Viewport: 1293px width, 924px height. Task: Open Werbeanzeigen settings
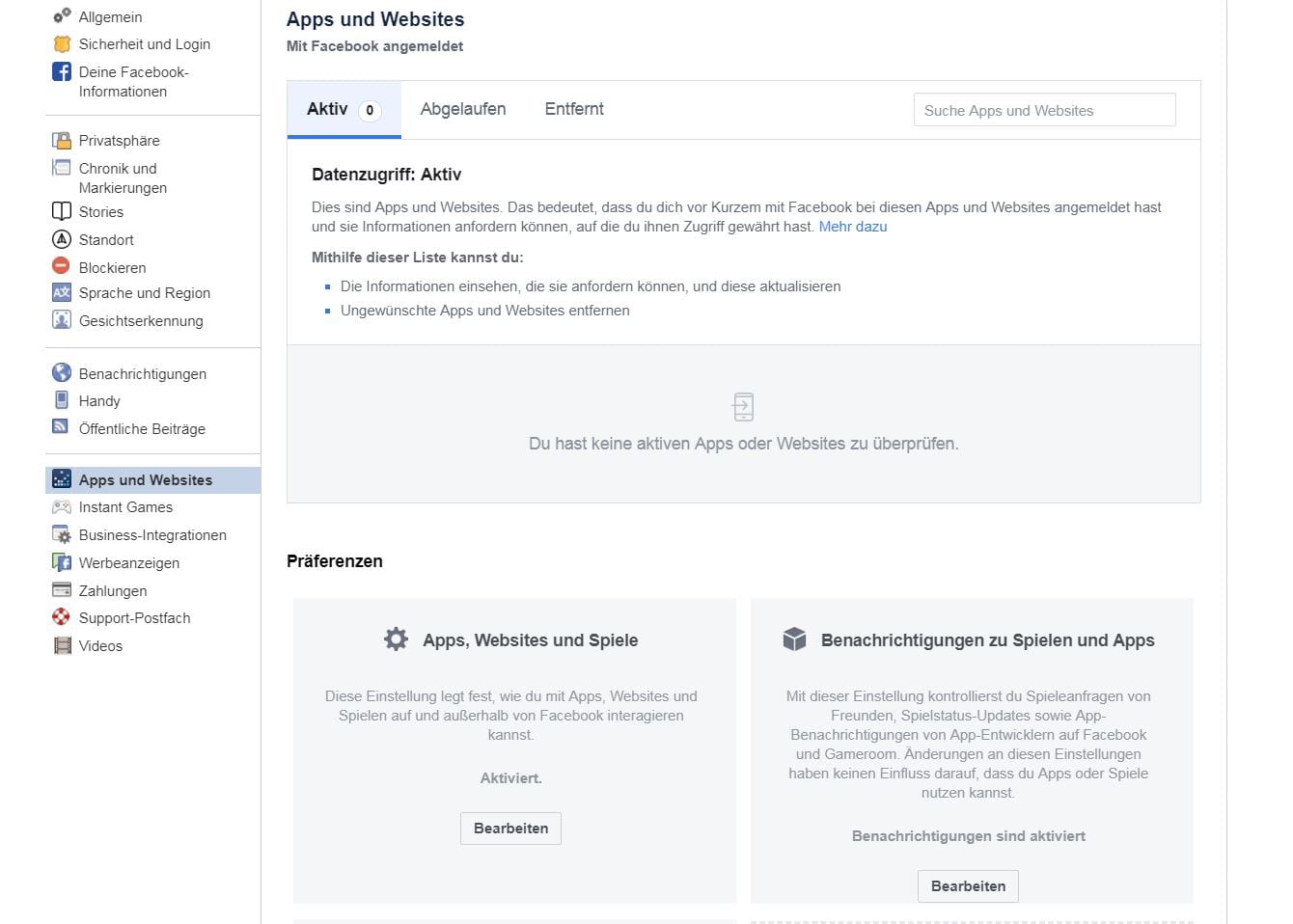pos(129,563)
